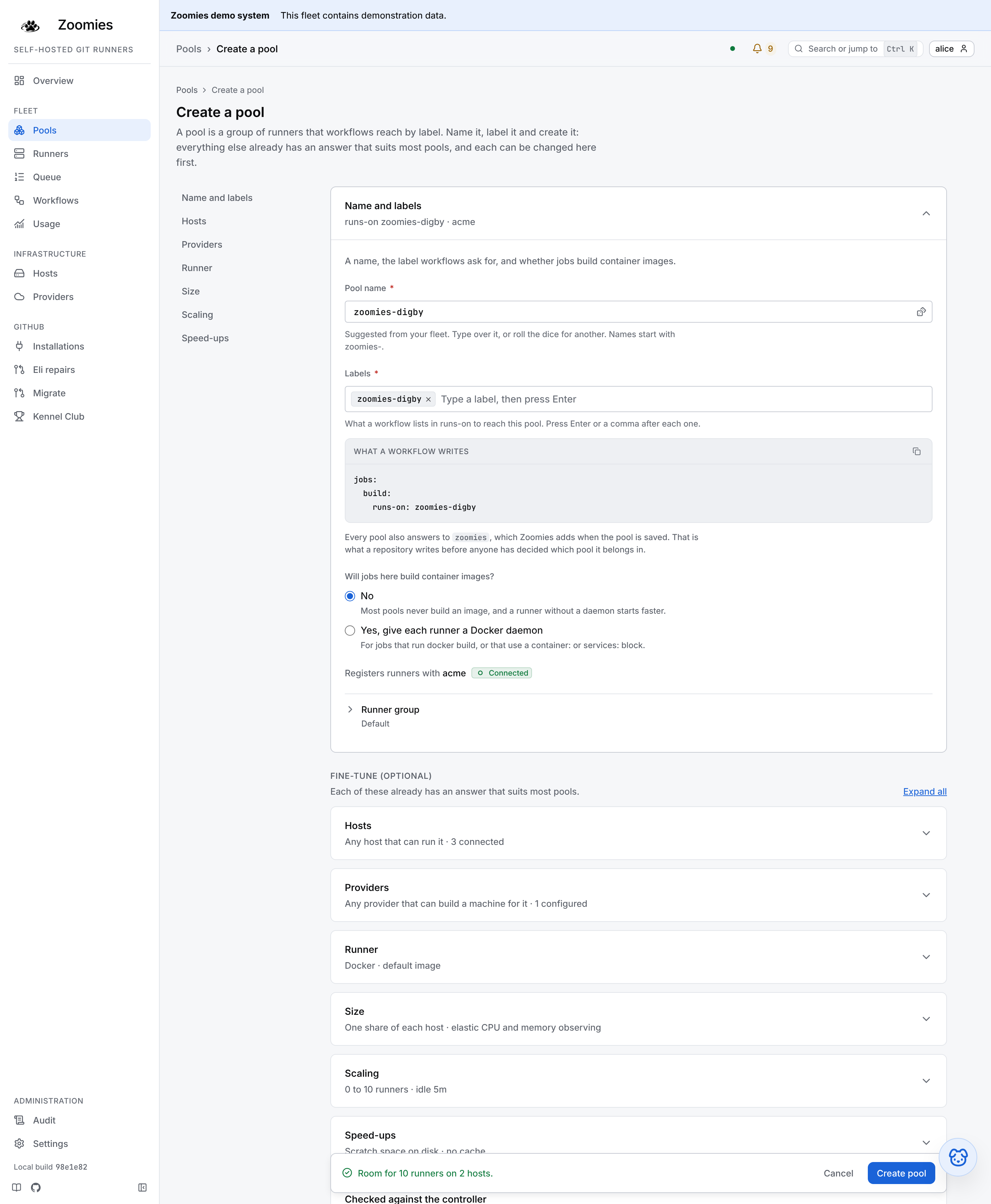Expand the Providers fine-tune card
This screenshot has width=991, height=1204.
pyautogui.click(x=638, y=895)
